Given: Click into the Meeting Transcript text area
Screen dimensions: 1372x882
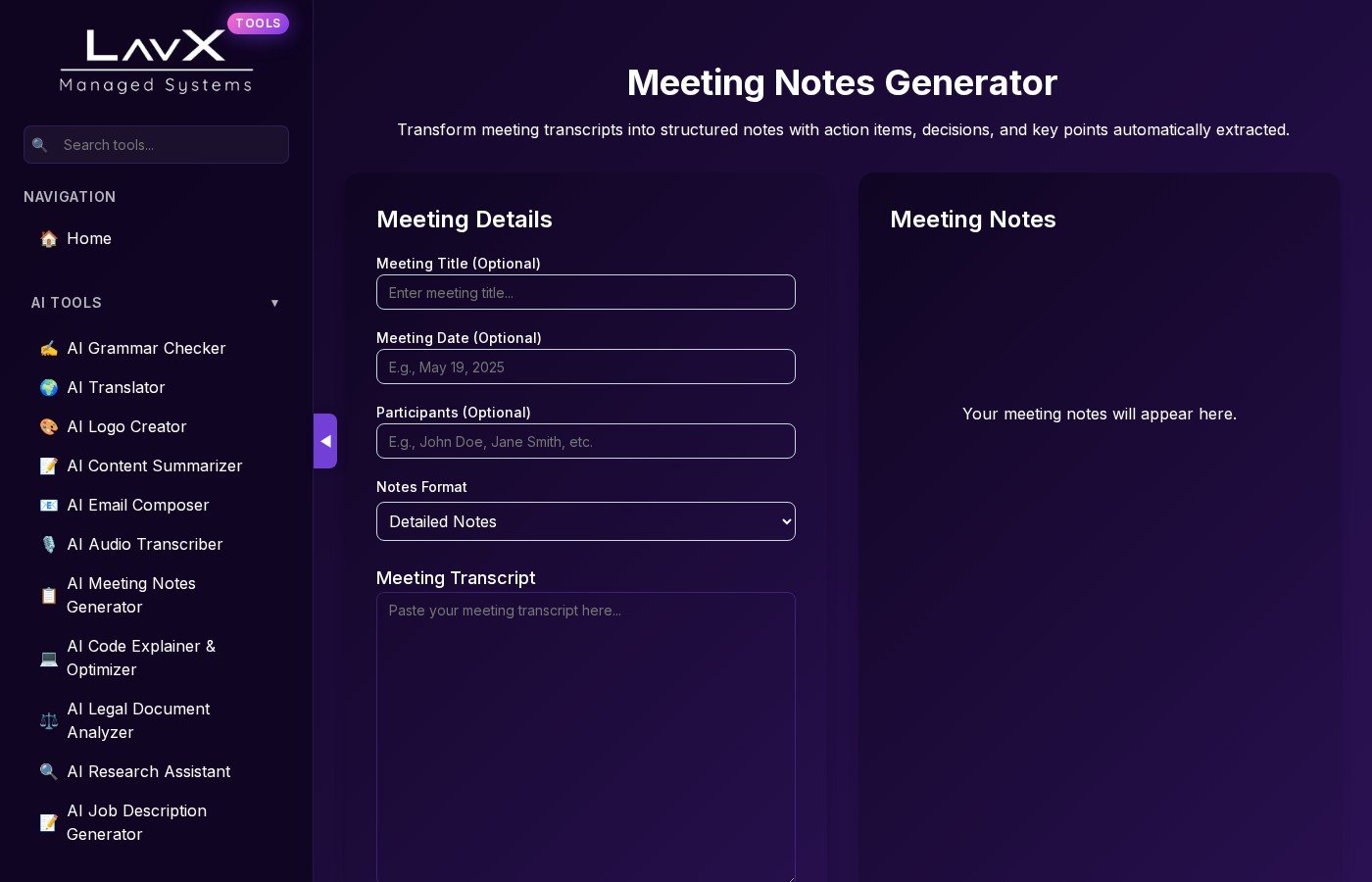Looking at the screenshot, I should coord(585,735).
